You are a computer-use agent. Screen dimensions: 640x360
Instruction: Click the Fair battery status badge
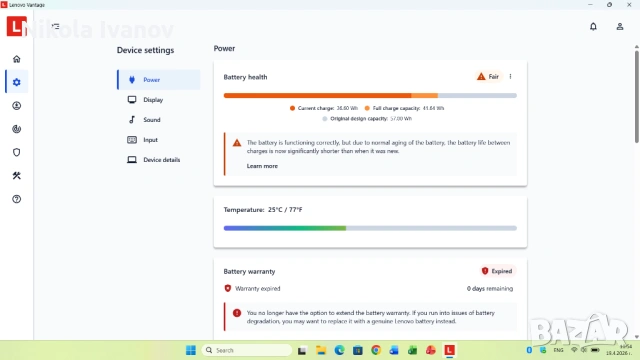488,76
